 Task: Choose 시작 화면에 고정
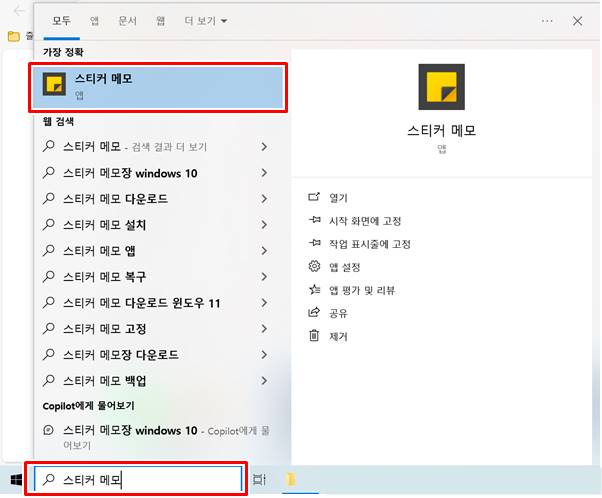(x=365, y=221)
